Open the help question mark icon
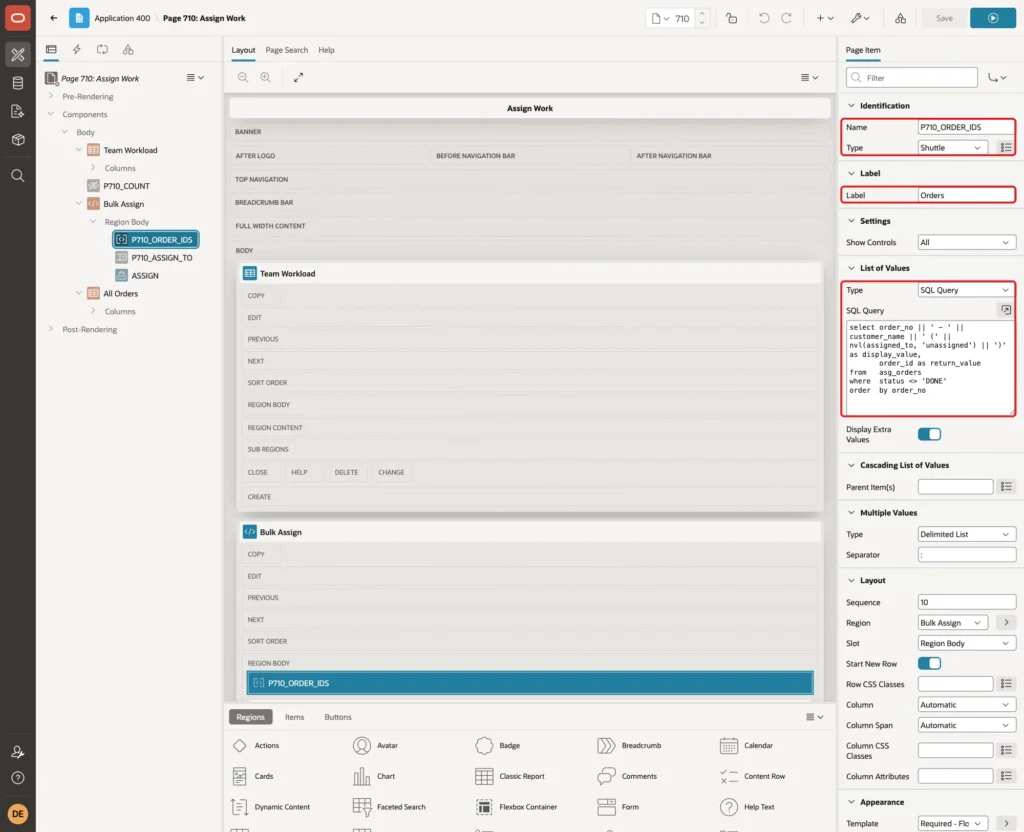1024x832 pixels. point(18,778)
